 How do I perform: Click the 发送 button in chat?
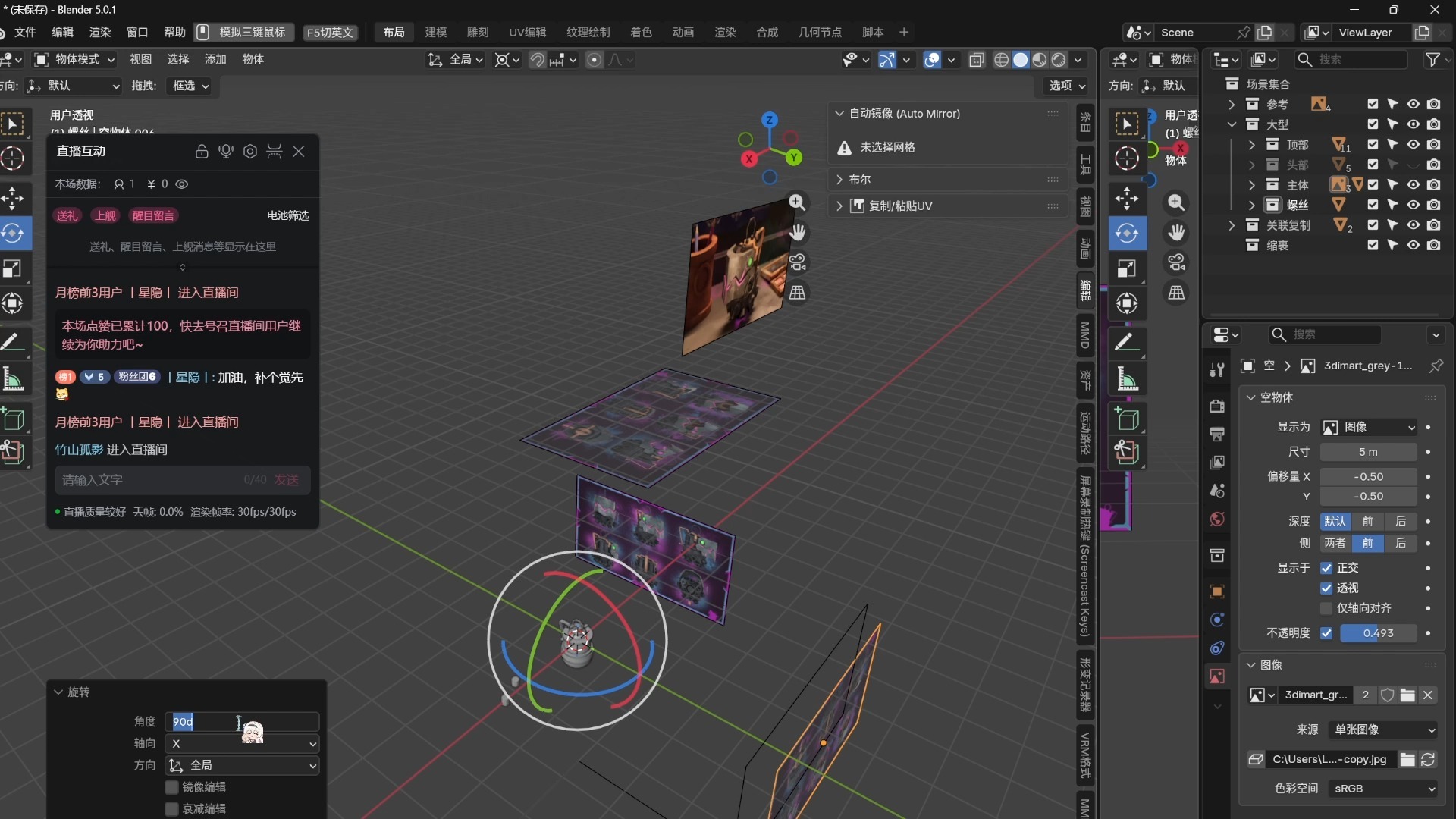[287, 480]
